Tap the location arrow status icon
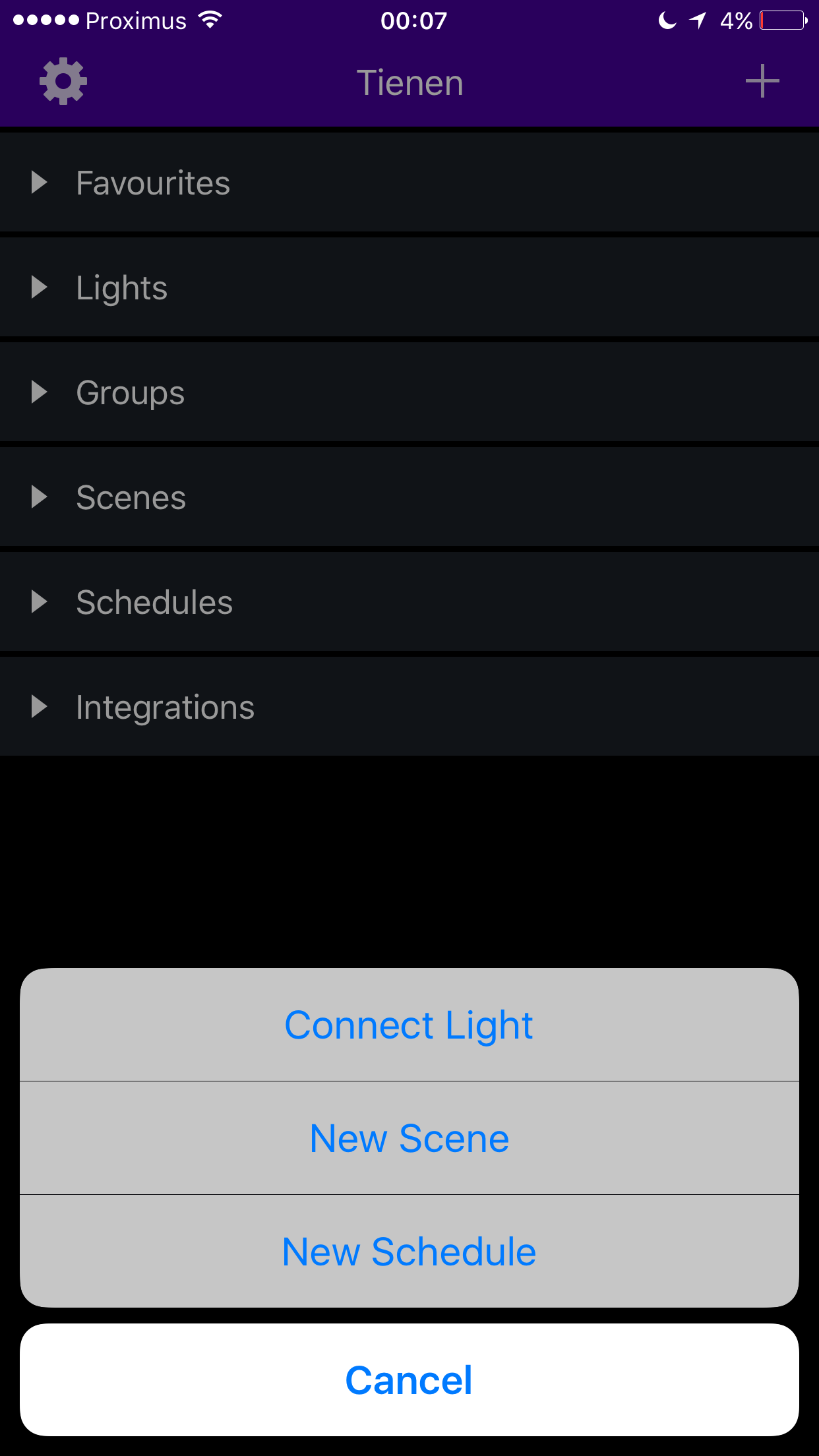Screen dimensions: 819x1456 tap(698, 20)
